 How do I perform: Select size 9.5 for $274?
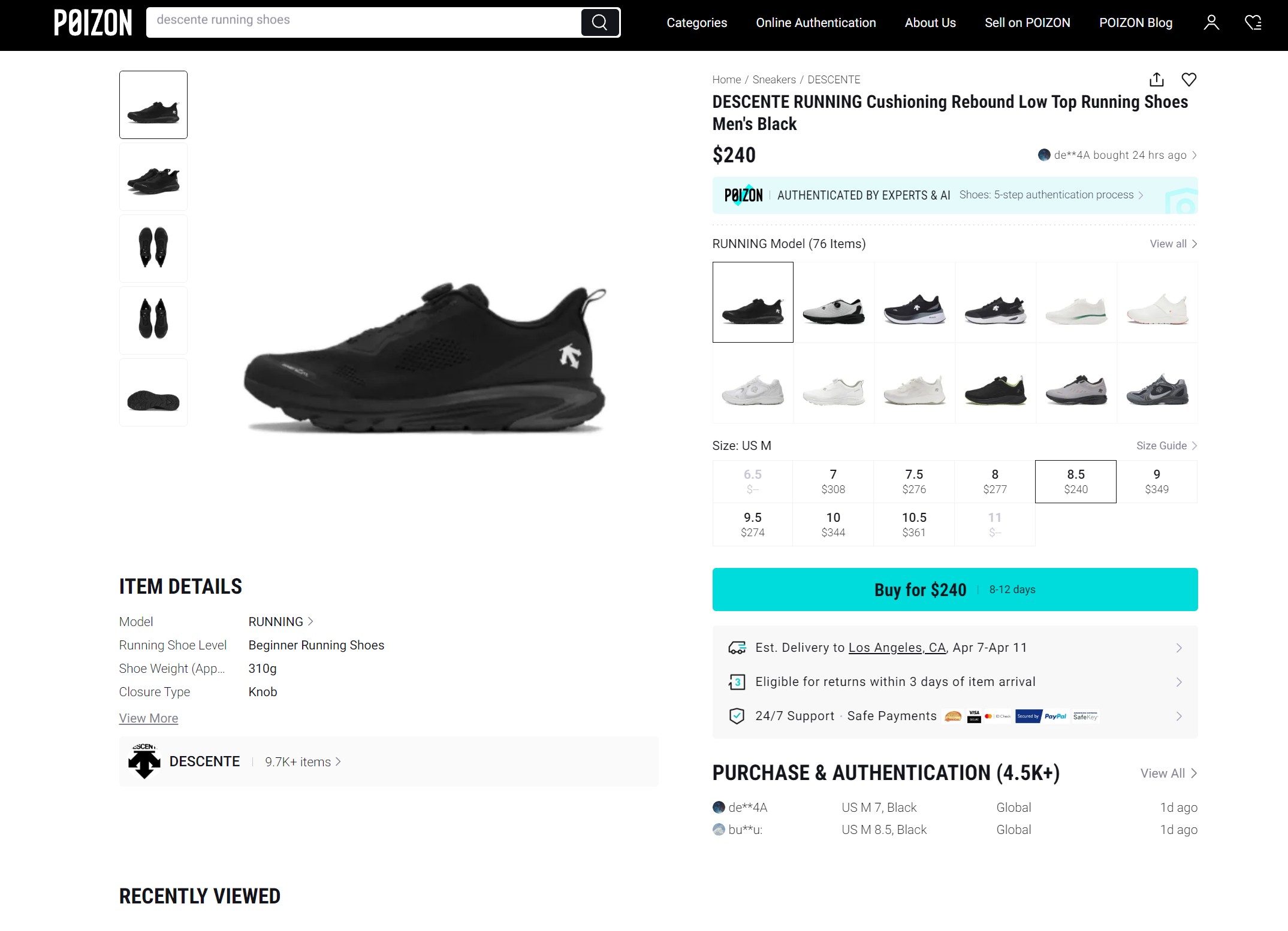click(752, 524)
